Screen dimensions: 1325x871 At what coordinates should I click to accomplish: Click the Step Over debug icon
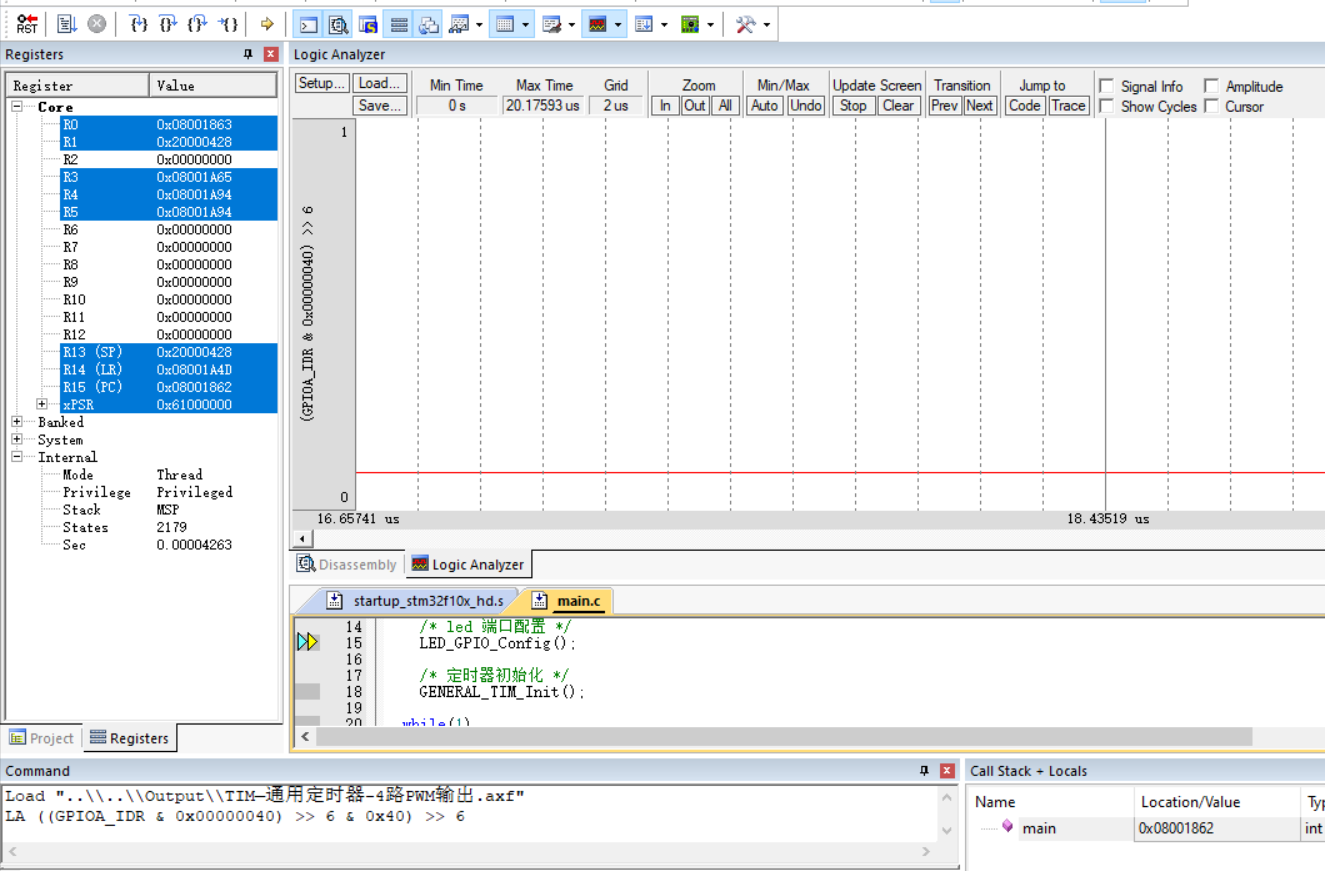pyautogui.click(x=167, y=23)
